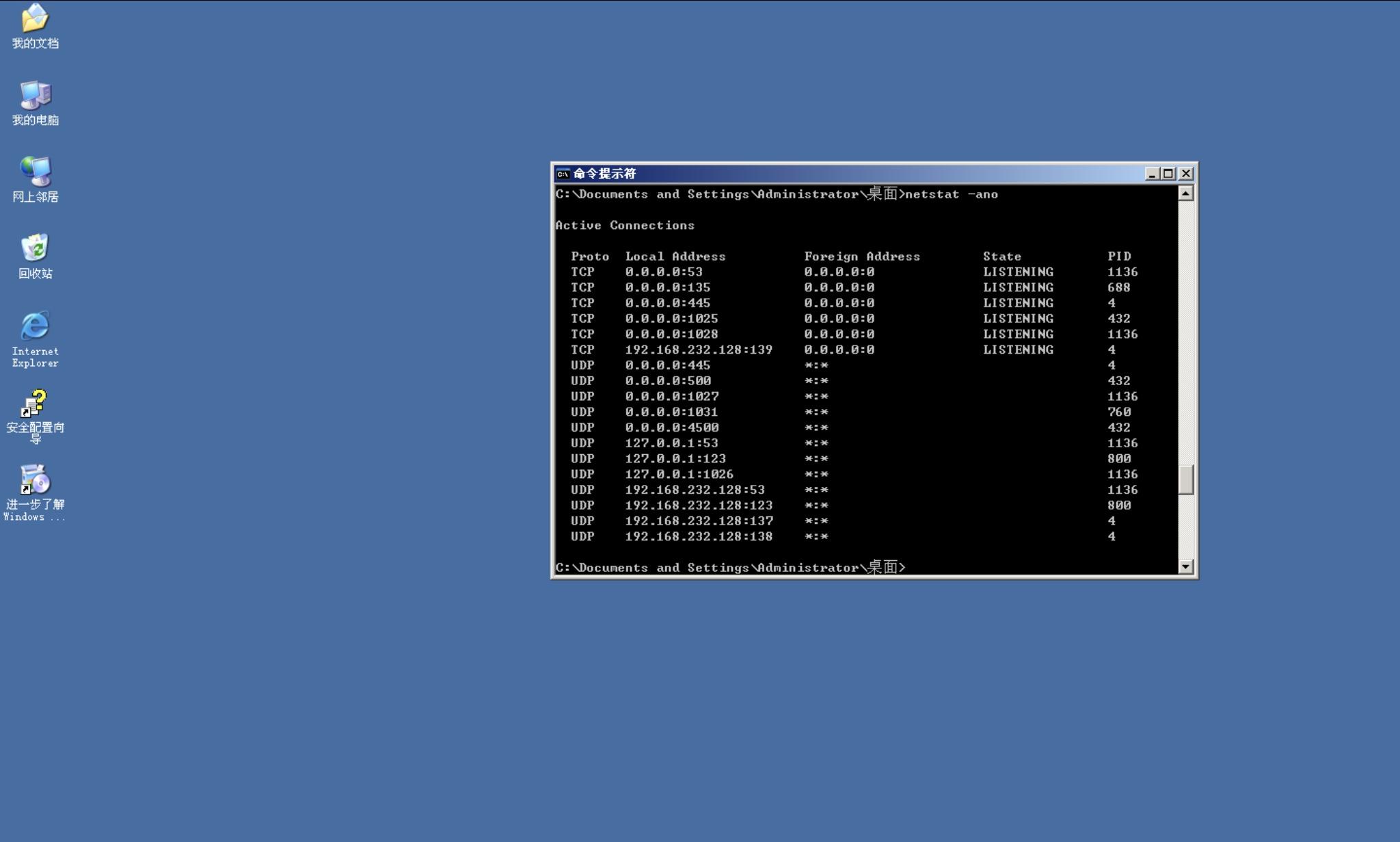Click the 'Active Connections' heading
Screen dimensions: 1400x842
click(x=625, y=226)
